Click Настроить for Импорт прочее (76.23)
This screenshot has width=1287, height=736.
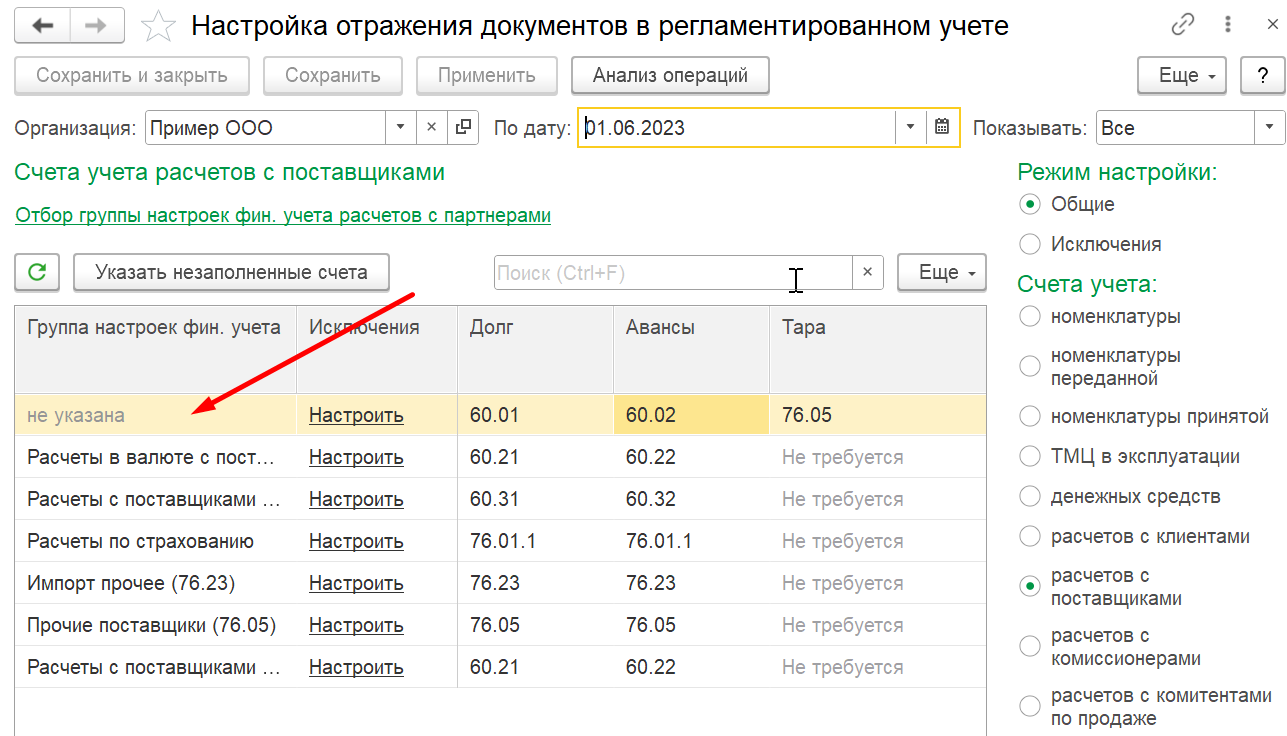tap(356, 583)
